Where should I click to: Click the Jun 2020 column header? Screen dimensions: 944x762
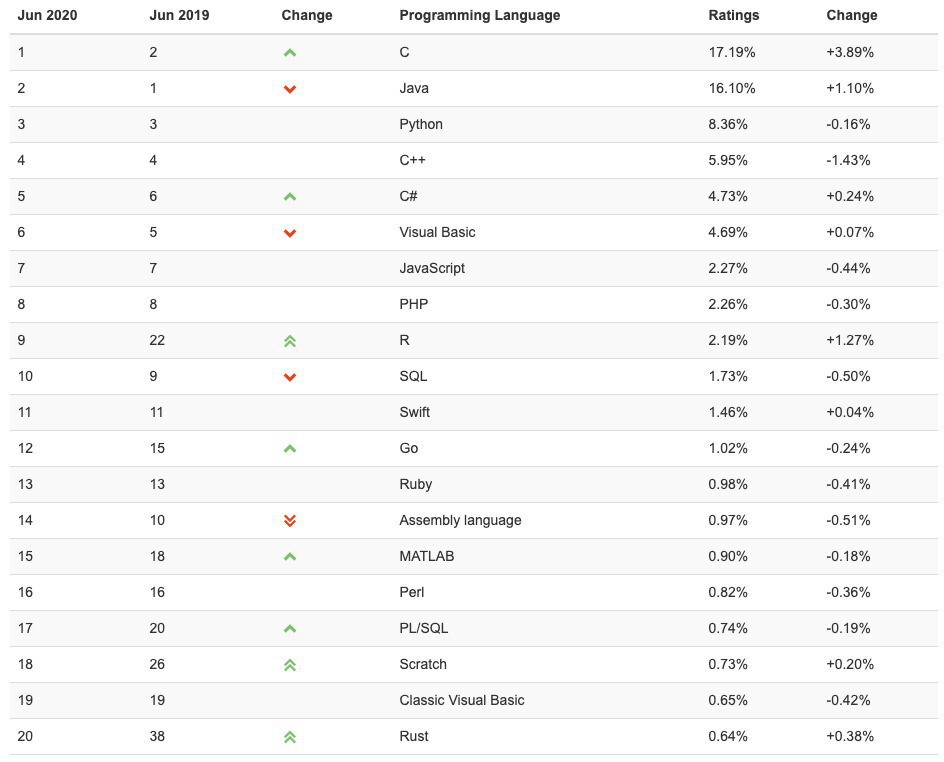pyautogui.click(x=47, y=16)
